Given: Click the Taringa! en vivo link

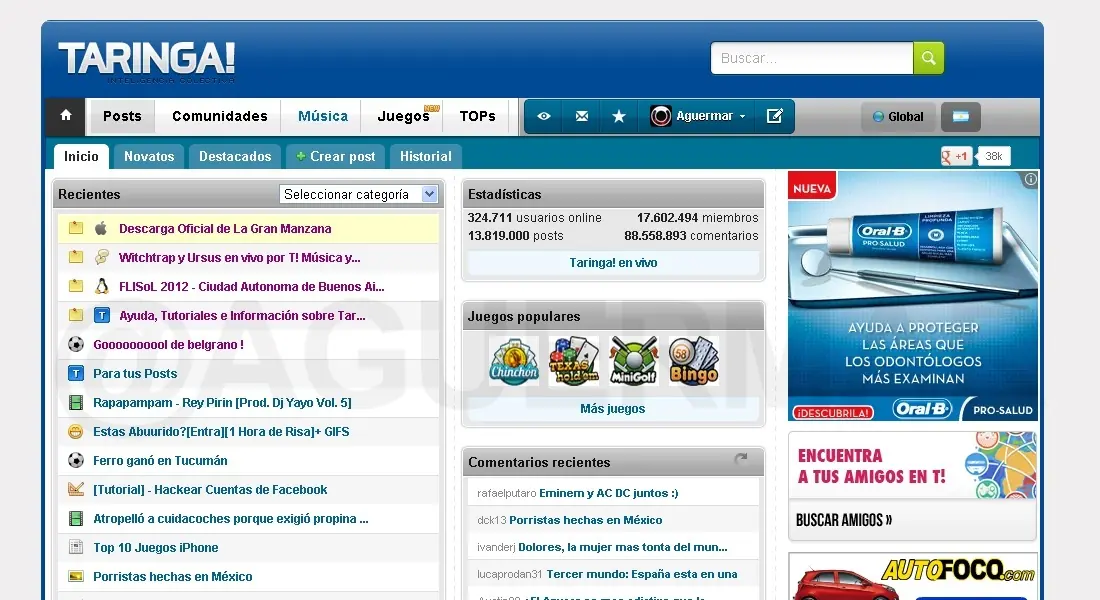Looking at the screenshot, I should [613, 262].
